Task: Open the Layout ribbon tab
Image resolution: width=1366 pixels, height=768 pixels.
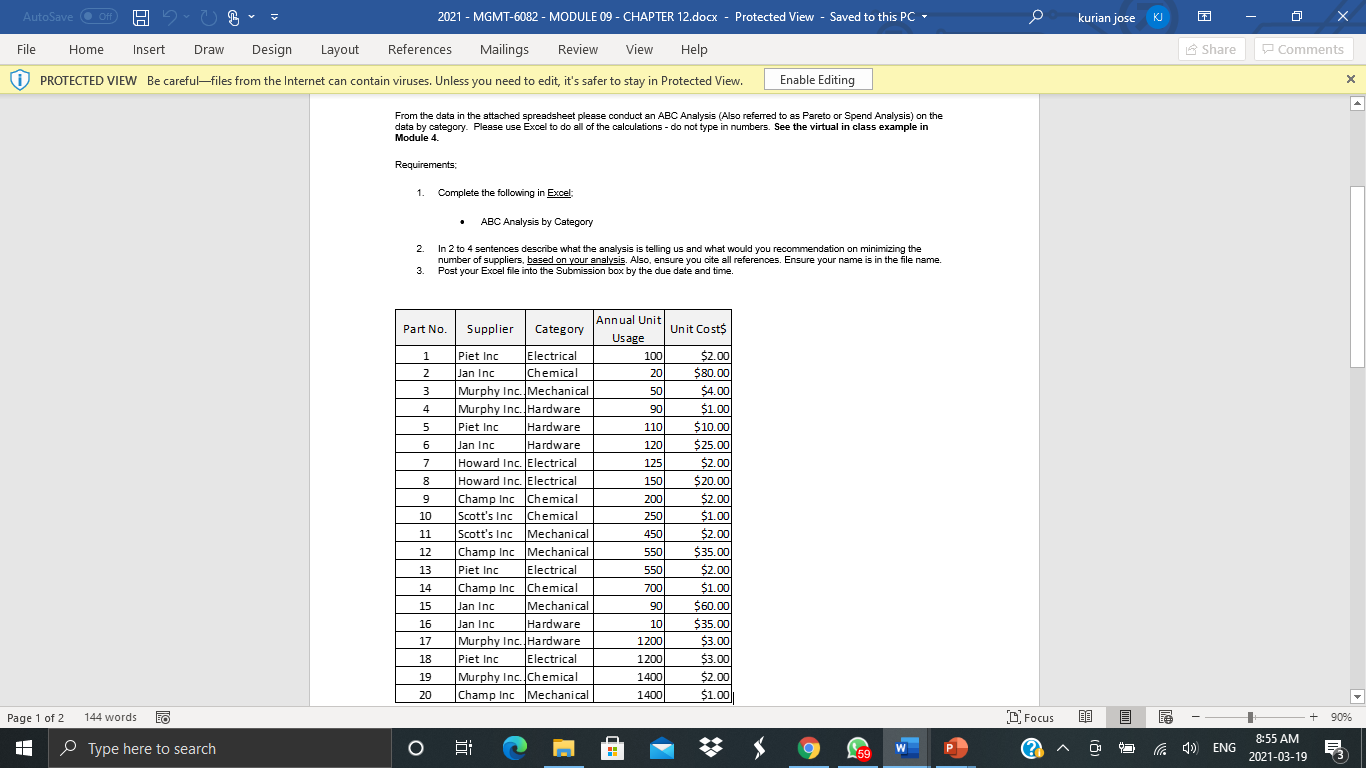Action: point(340,49)
